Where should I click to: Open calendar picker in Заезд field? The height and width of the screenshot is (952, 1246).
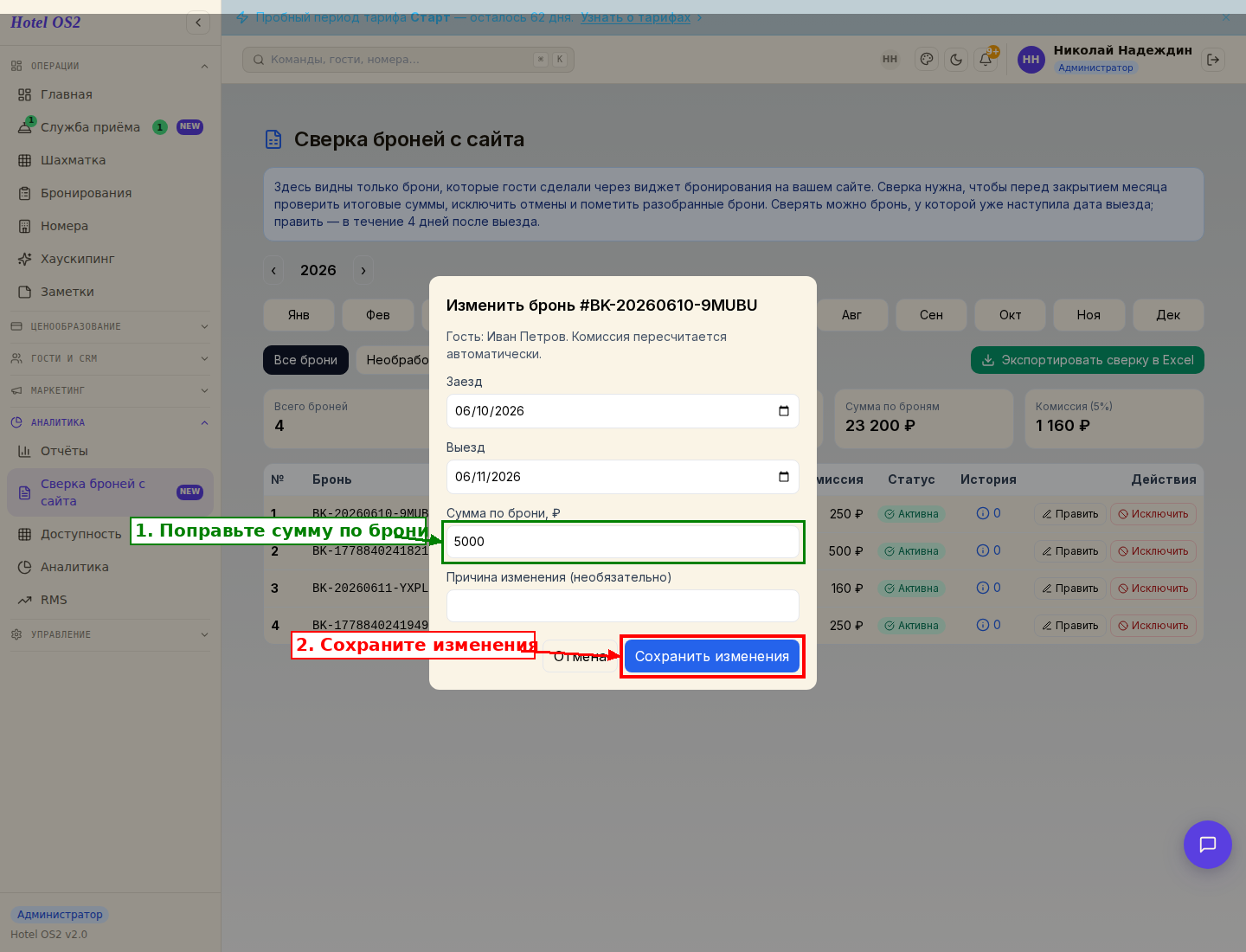pos(784,411)
